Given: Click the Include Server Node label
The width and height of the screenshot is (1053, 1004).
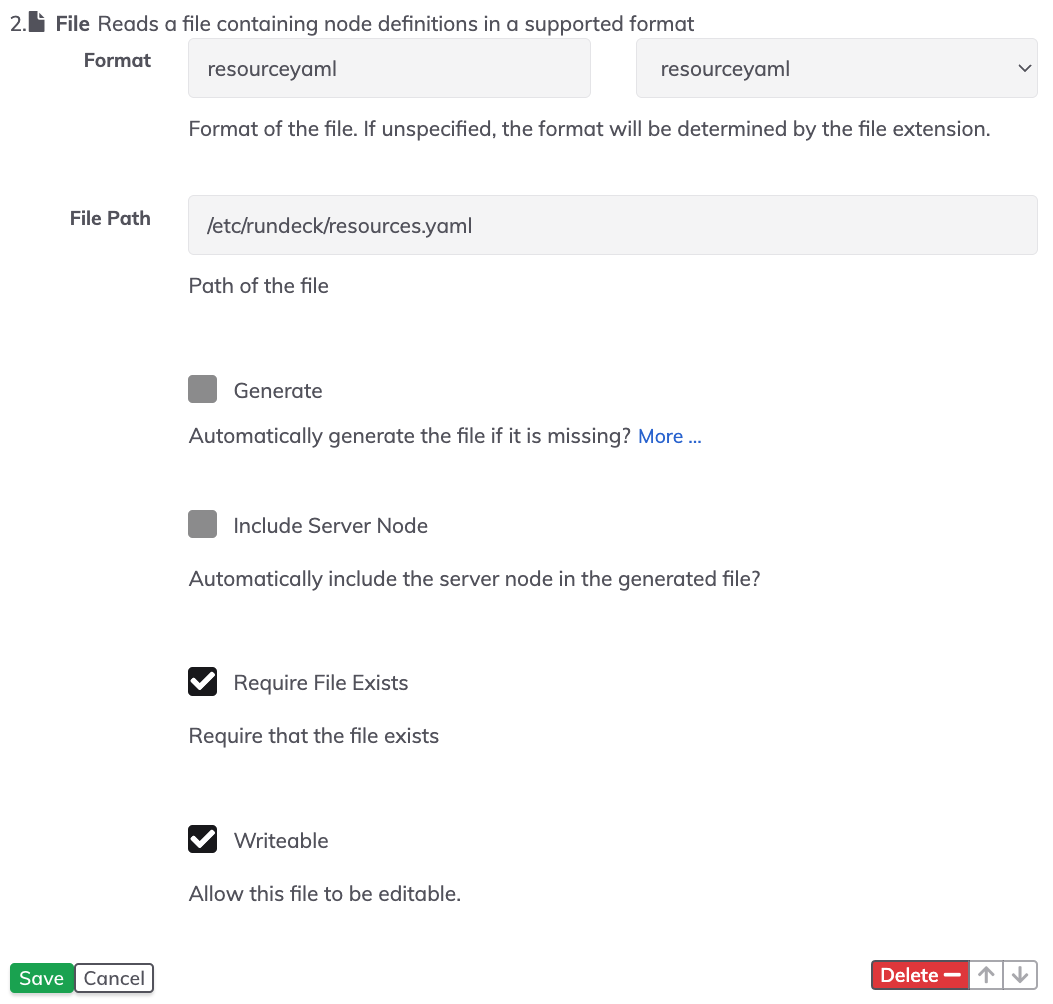Looking at the screenshot, I should (x=330, y=526).
